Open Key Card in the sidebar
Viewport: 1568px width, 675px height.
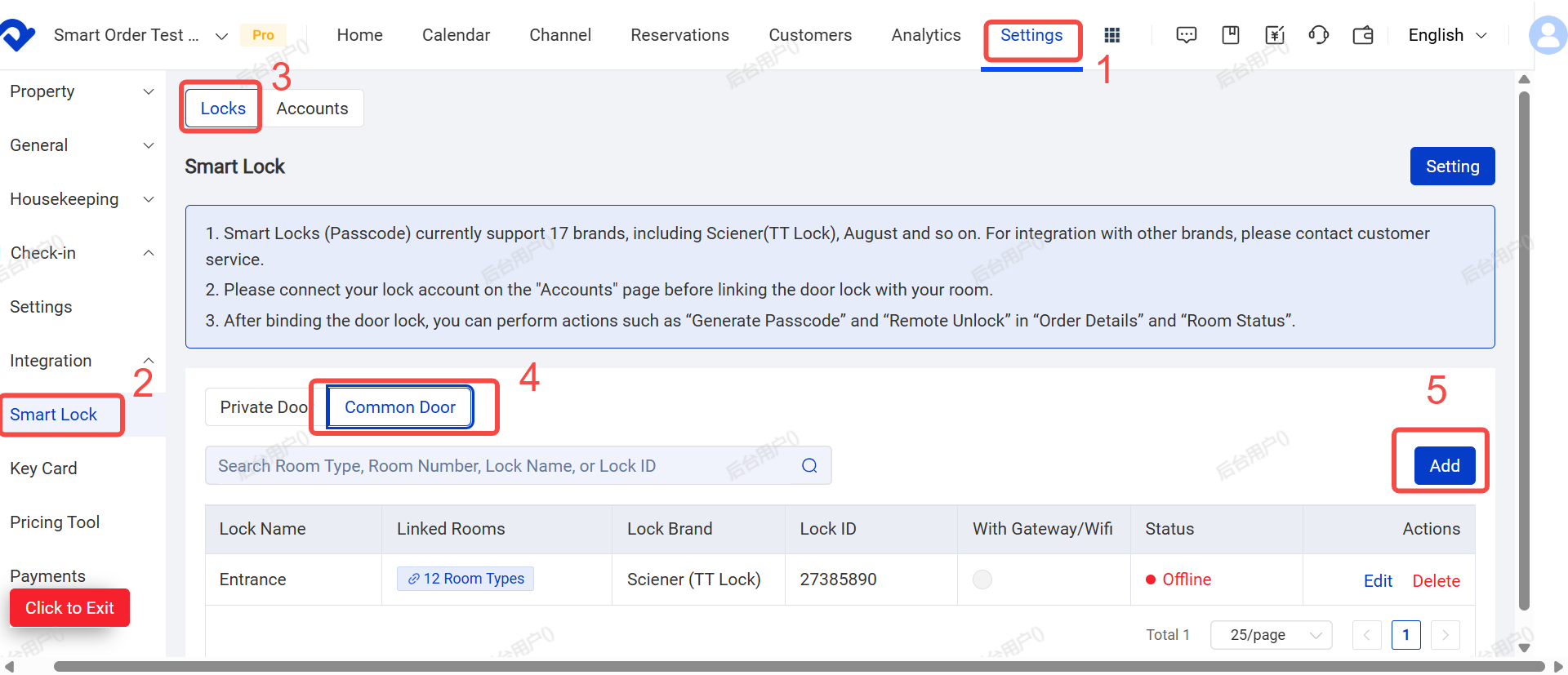point(43,469)
